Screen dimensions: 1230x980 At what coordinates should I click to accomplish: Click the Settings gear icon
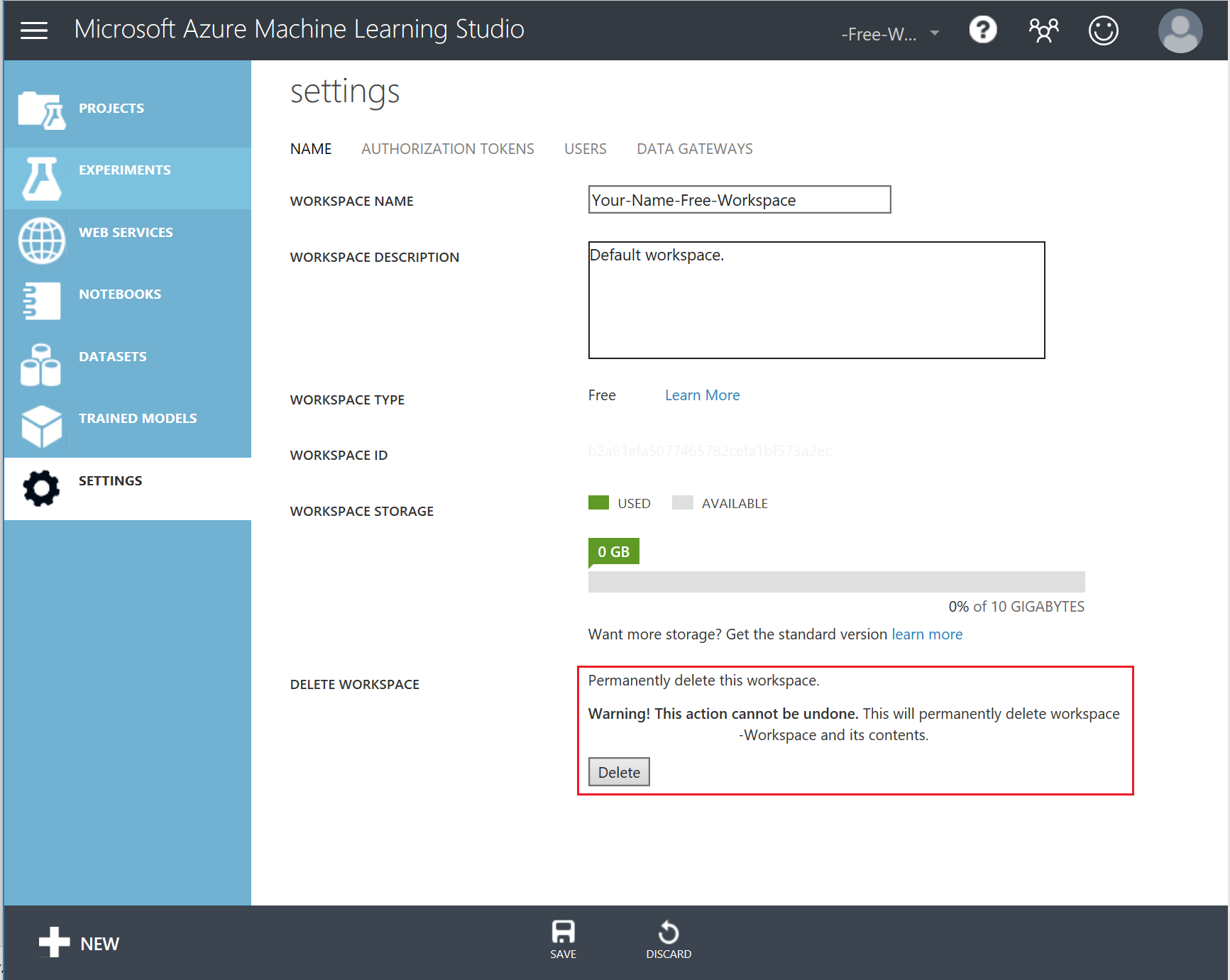click(x=40, y=488)
